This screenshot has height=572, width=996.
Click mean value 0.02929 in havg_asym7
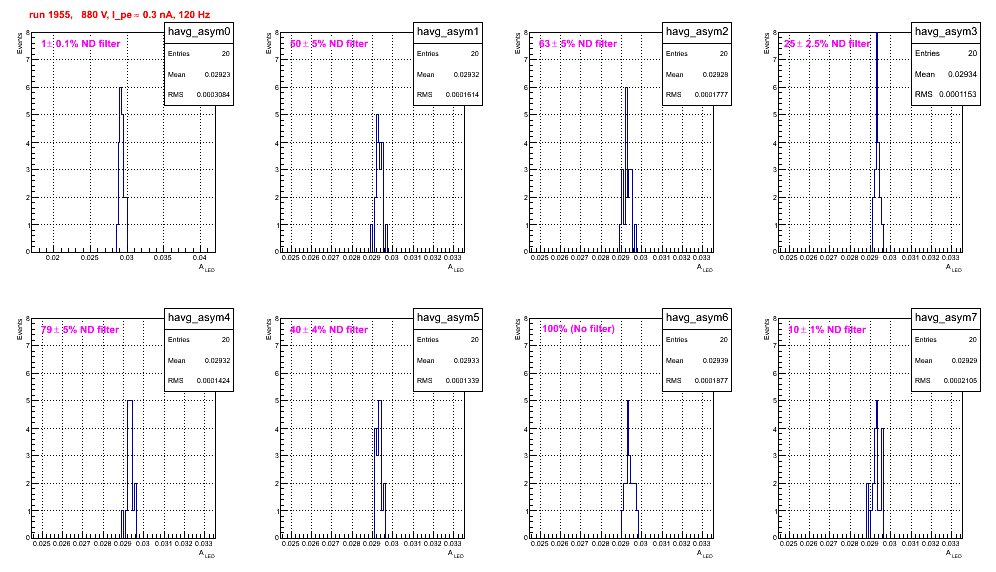964,360
